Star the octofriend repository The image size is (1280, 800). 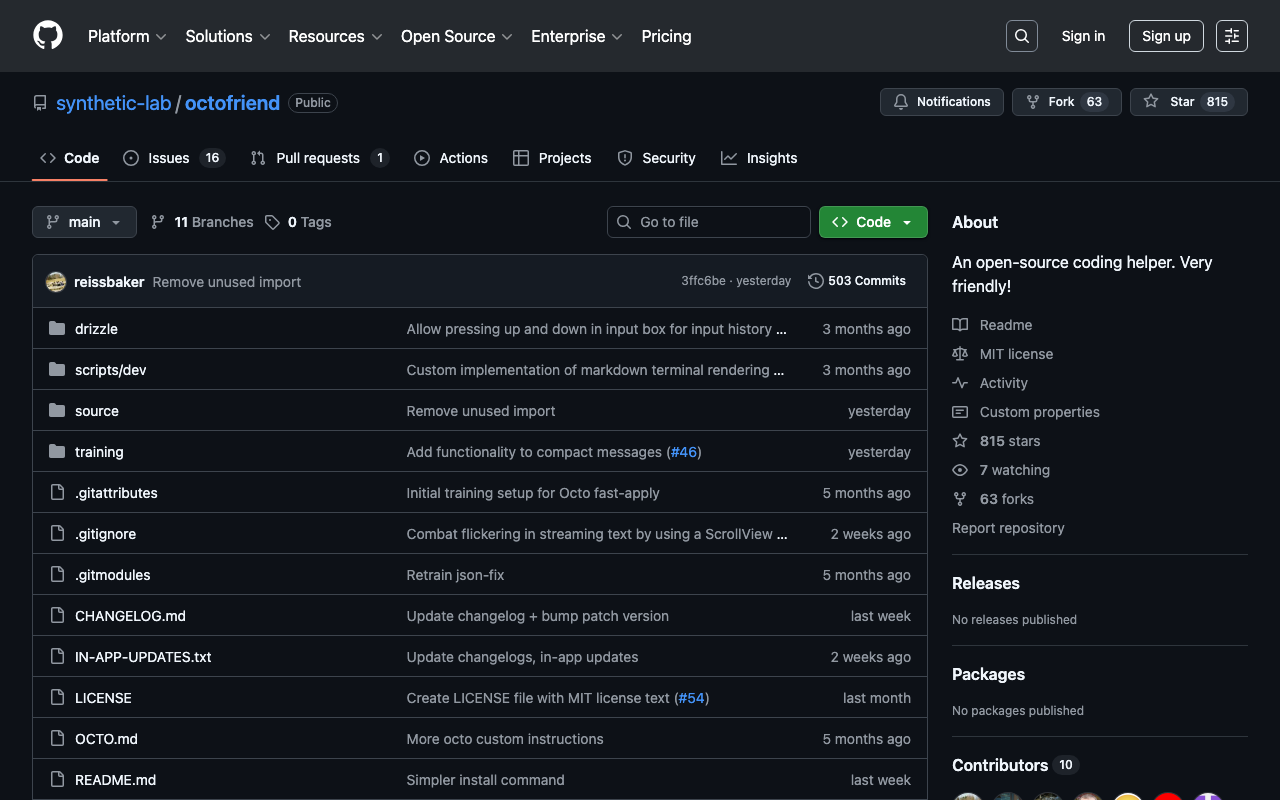click(x=1171, y=102)
